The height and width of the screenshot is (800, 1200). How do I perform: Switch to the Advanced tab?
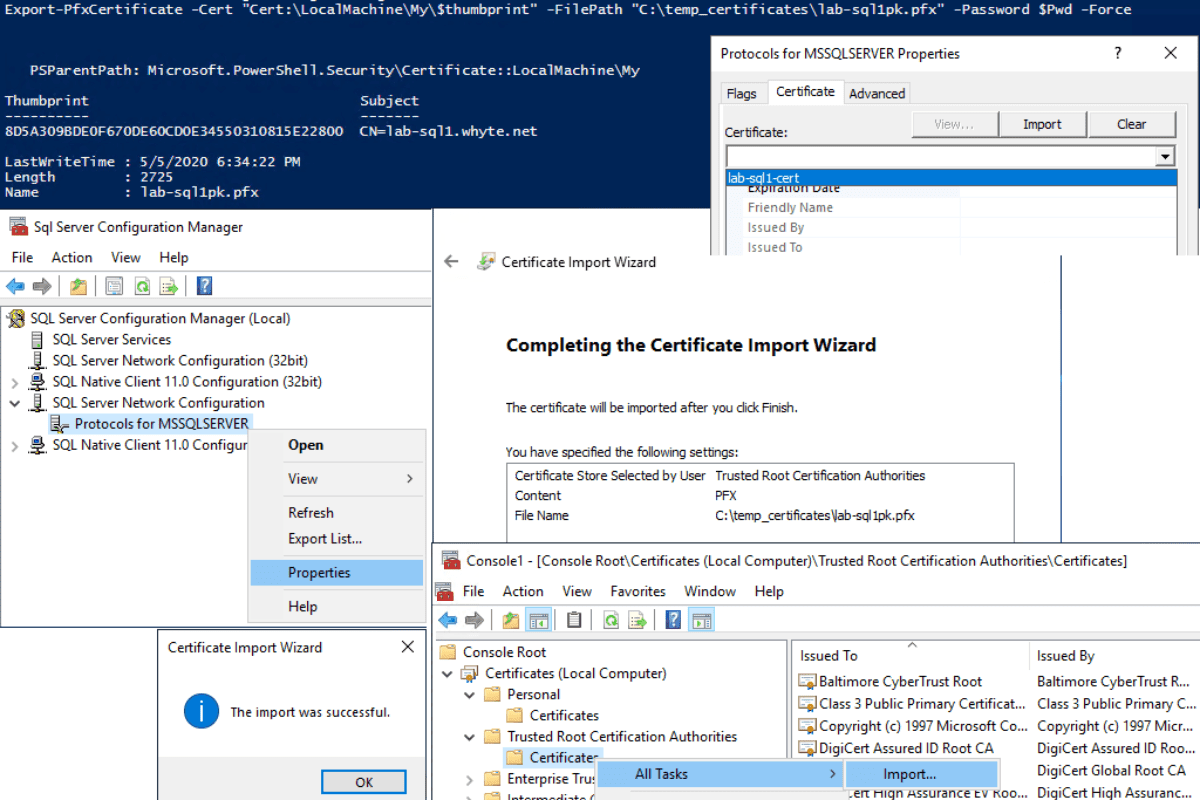[877, 93]
